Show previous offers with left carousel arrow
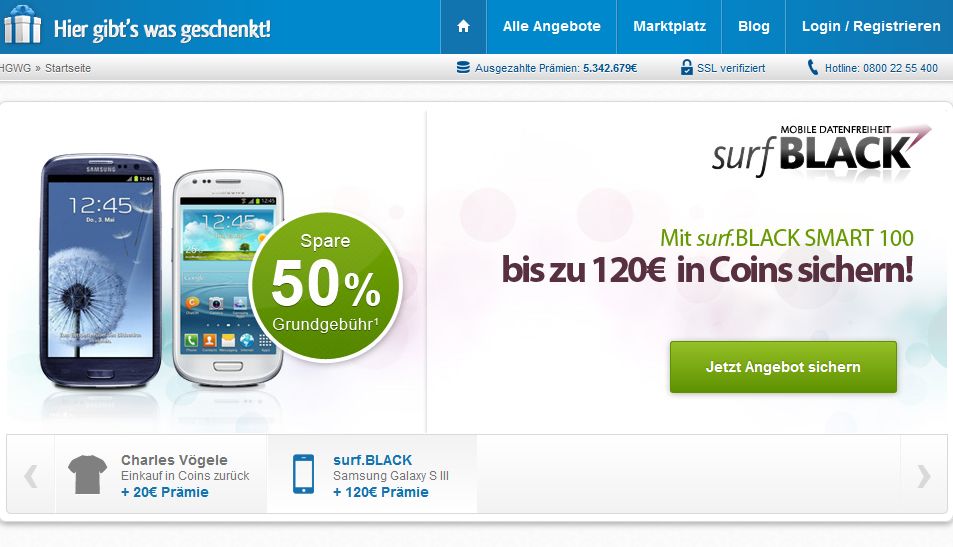Image resolution: width=953 pixels, height=547 pixels. coord(30,476)
